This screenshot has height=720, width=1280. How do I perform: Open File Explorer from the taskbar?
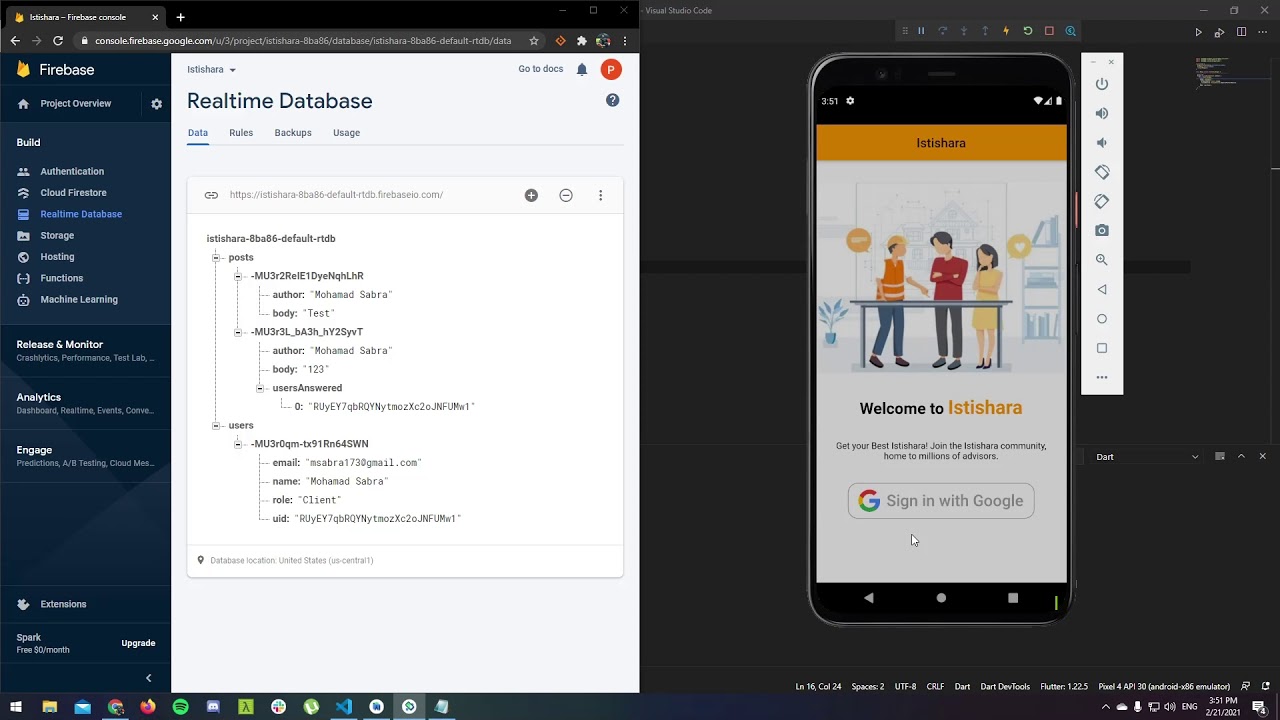click(49, 707)
